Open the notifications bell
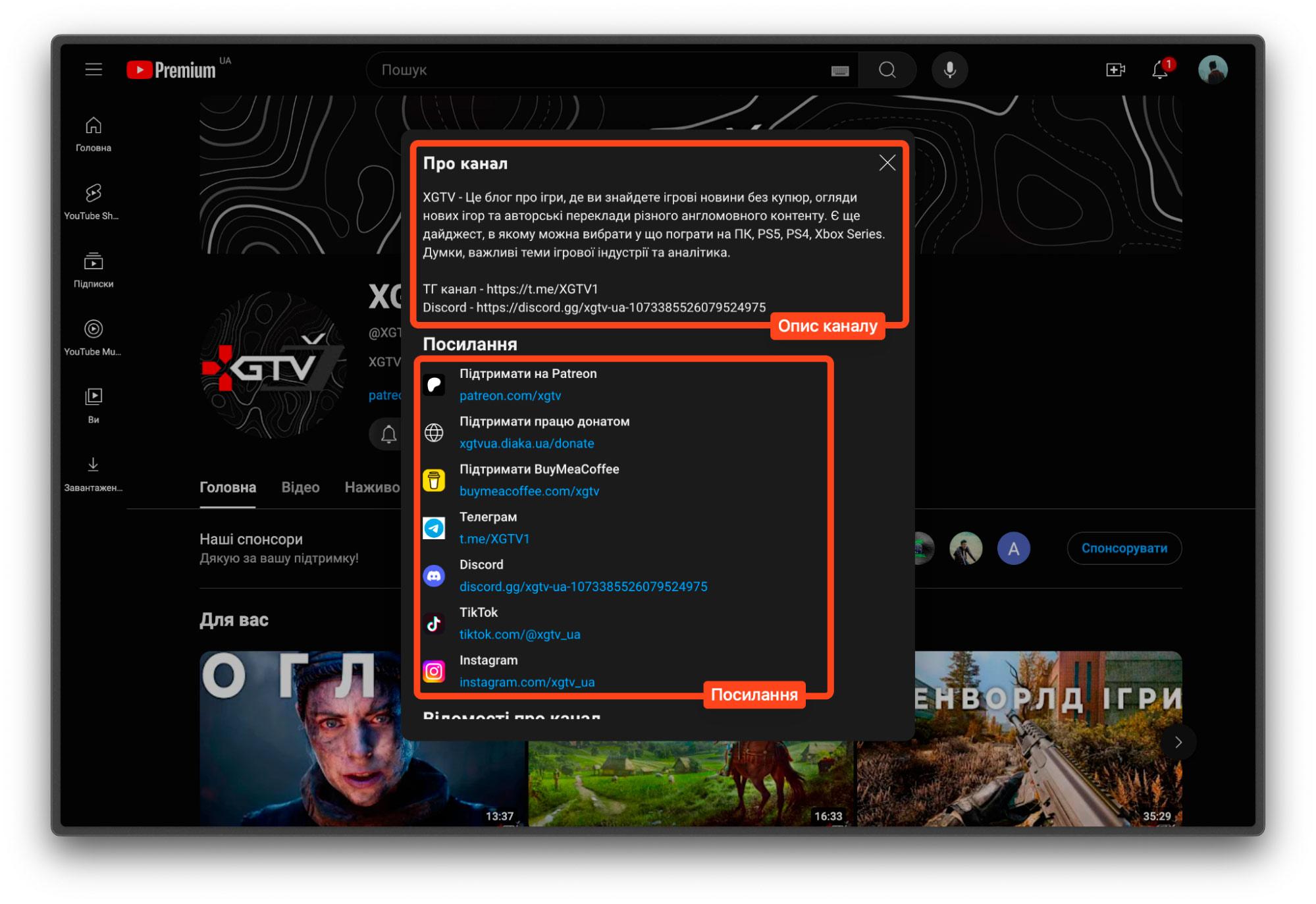Viewport: 1316px width, 904px height. click(x=1160, y=70)
